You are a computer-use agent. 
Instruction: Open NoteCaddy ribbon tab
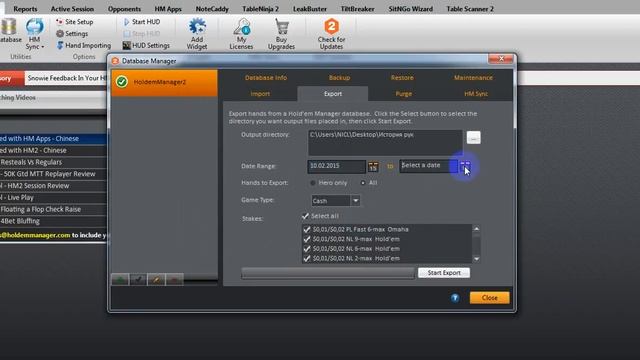[x=212, y=9]
